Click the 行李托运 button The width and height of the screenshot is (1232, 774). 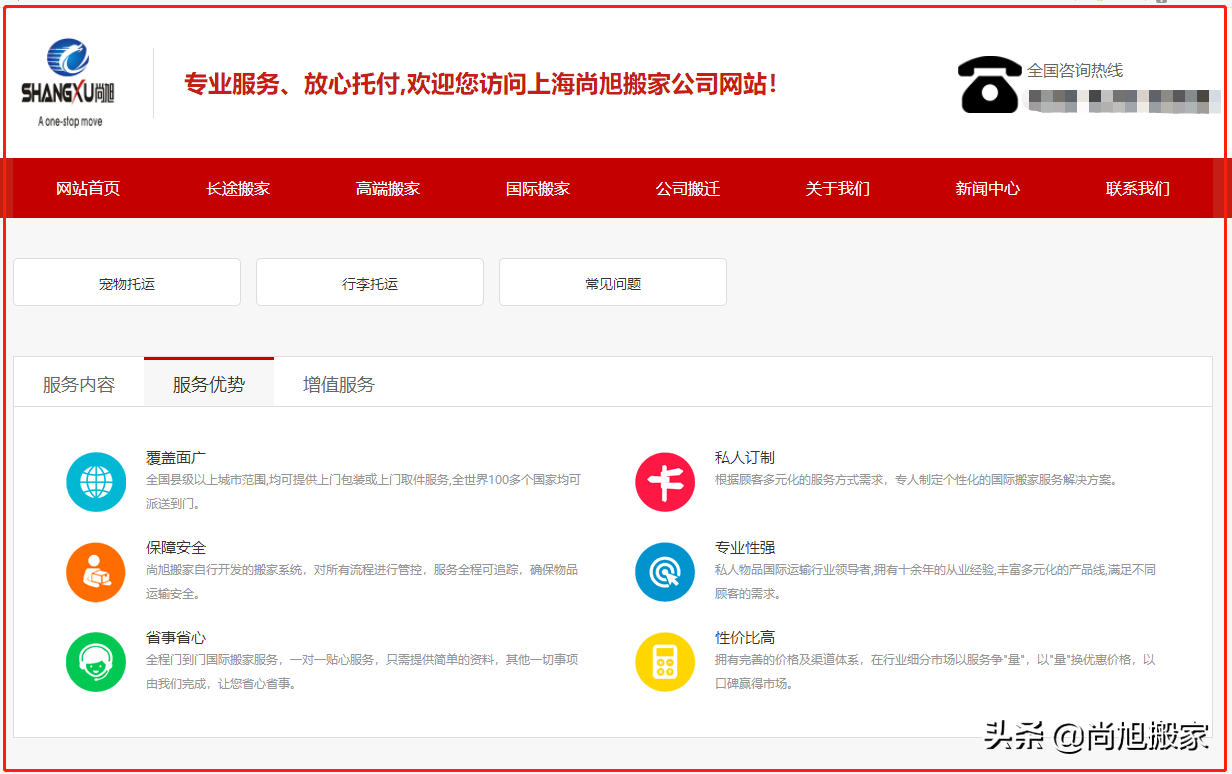click(x=370, y=282)
